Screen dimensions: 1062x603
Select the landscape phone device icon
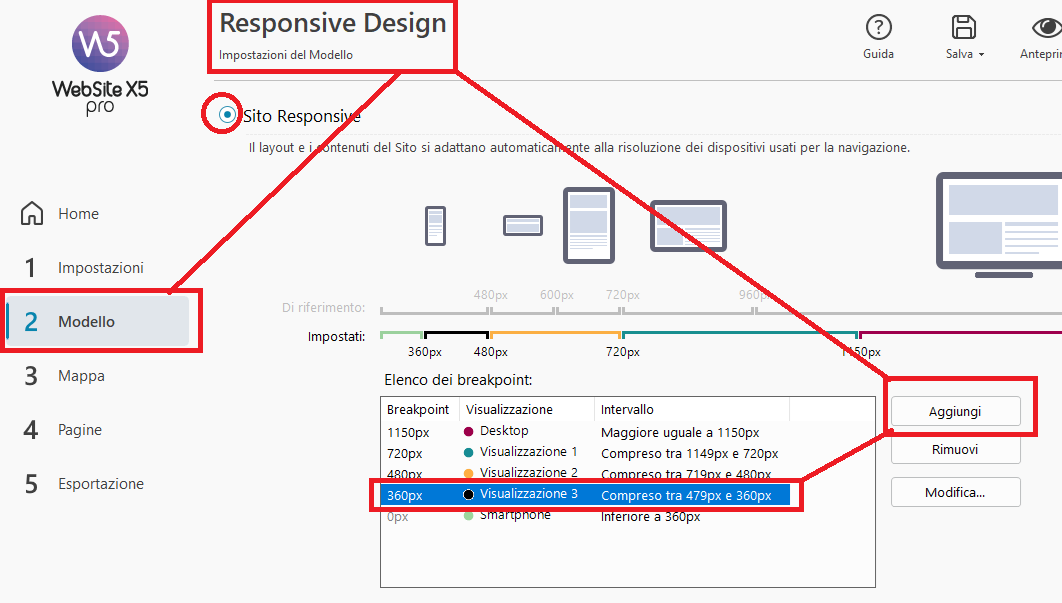(523, 225)
